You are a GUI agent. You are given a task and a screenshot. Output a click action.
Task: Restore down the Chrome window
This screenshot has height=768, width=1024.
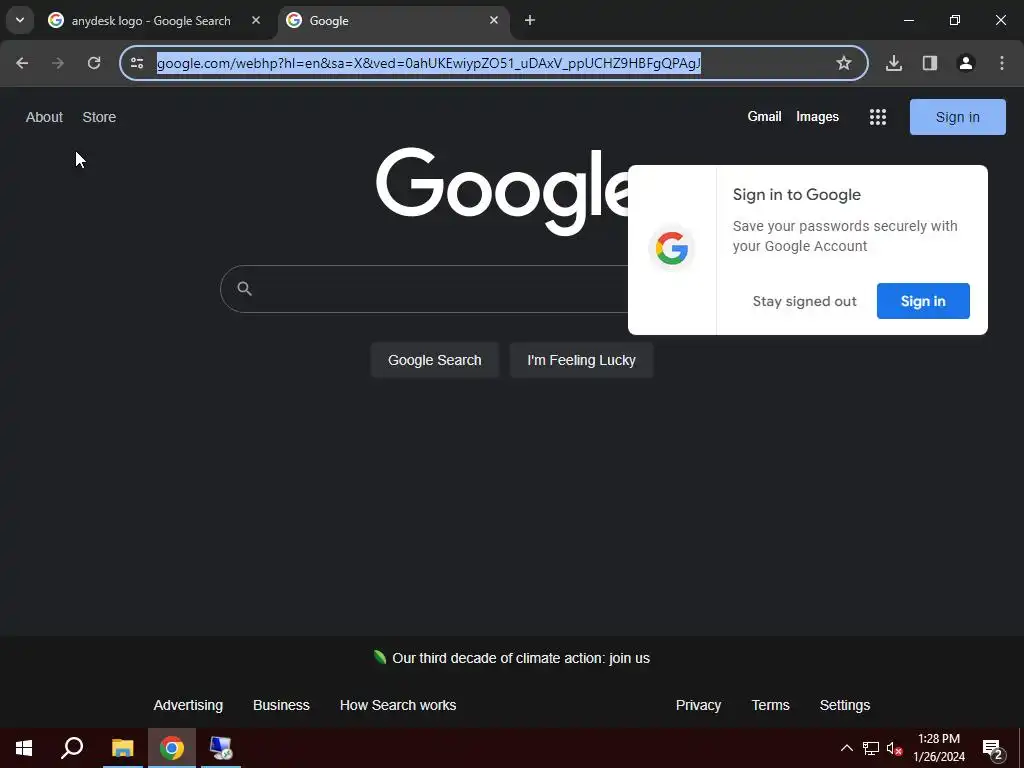pos(955,20)
